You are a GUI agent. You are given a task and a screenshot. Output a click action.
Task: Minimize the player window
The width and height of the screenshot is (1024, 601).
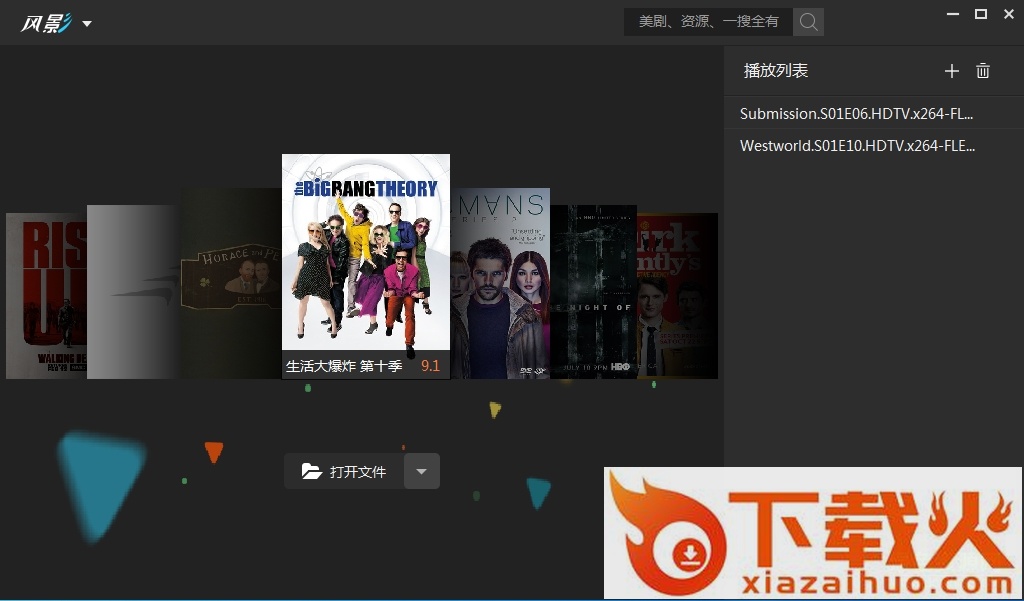click(x=953, y=14)
